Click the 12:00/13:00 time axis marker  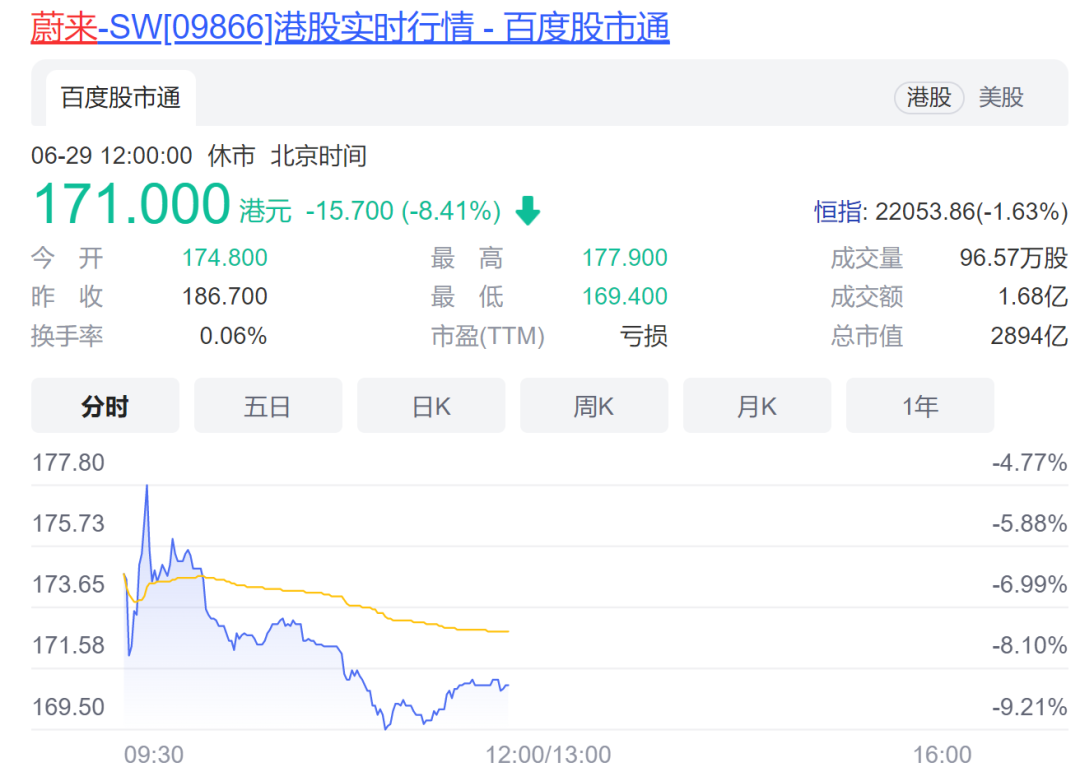[547, 754]
